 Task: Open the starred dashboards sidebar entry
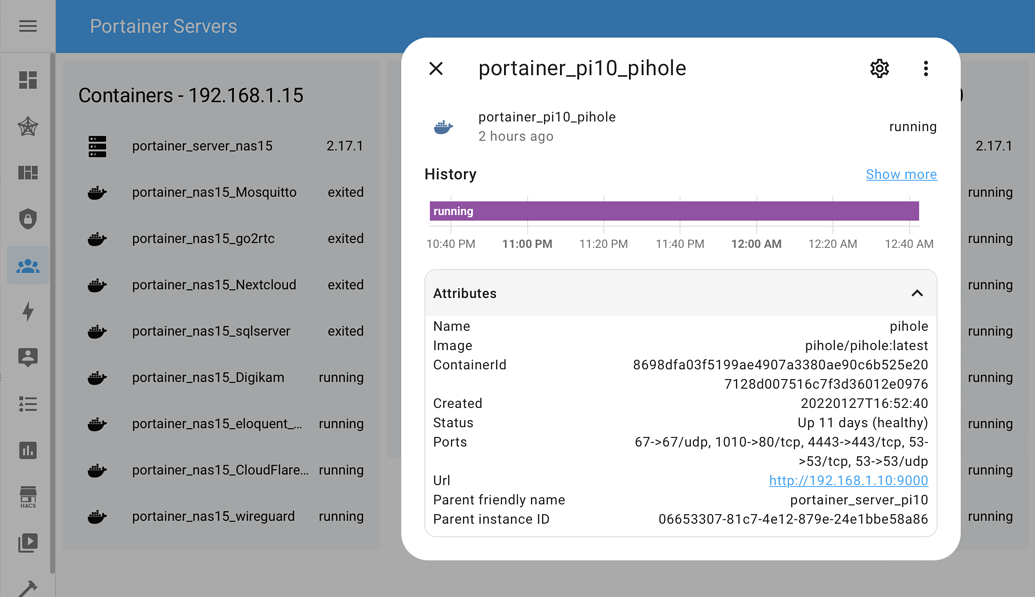(26, 126)
